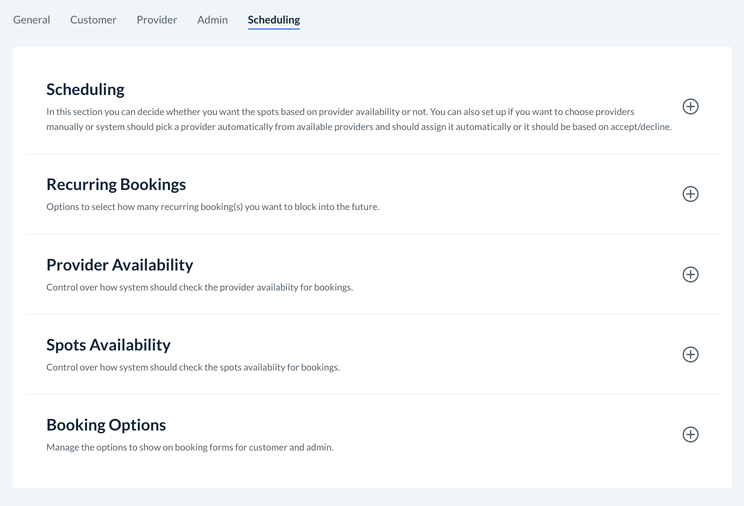The height and width of the screenshot is (506, 744).
Task: Click the Scheduling section heading
Action: point(85,89)
